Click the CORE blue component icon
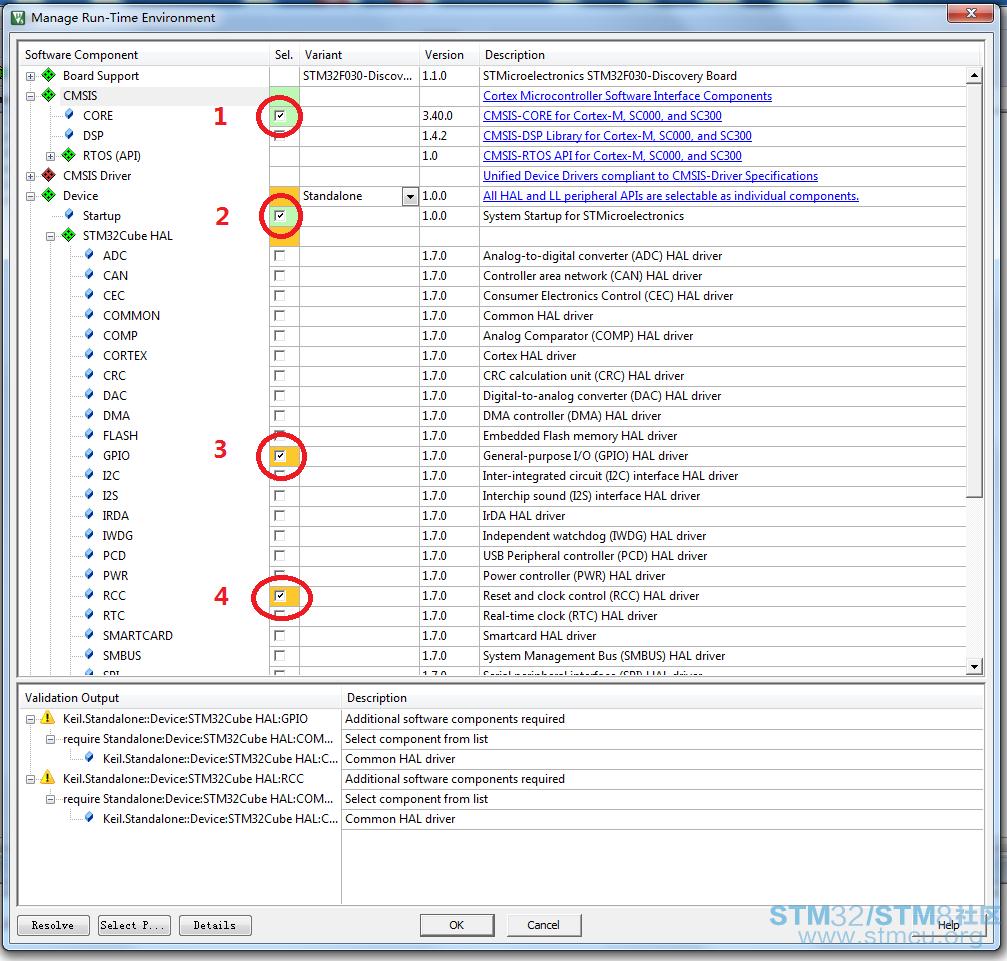This screenshot has height=961, width=1007. 69,115
